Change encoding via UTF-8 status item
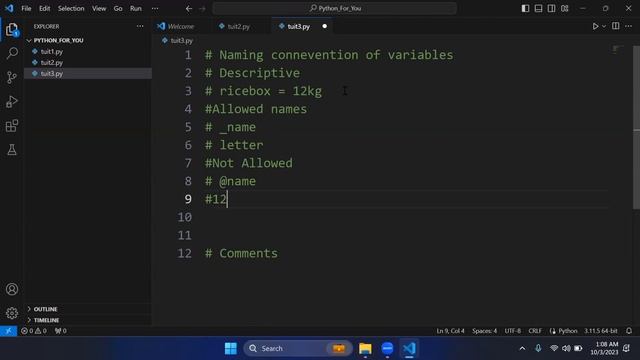Viewport: 640px width, 360px height. [x=513, y=331]
